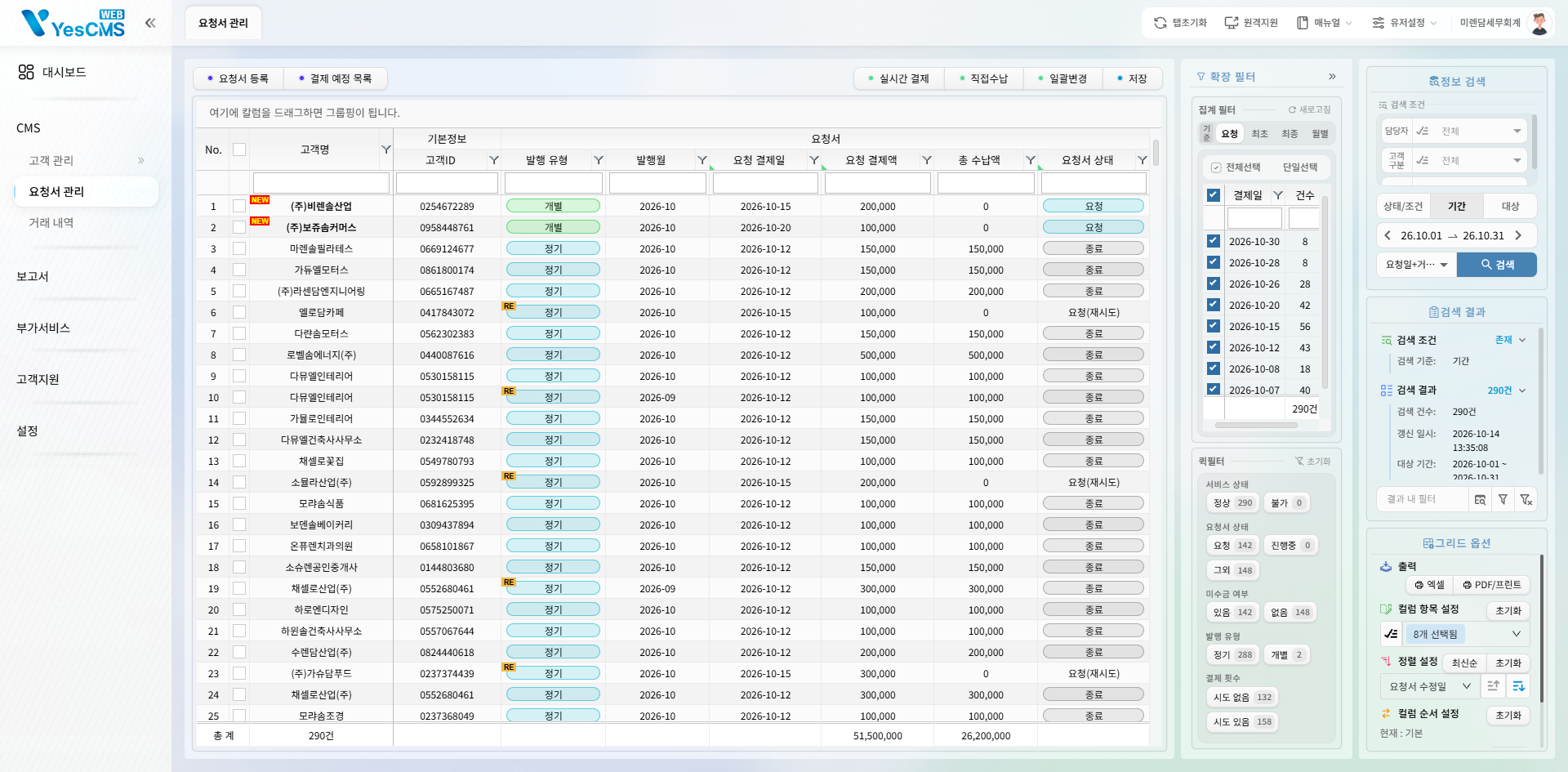Click the 집계 필터 horizontal scrollbar

[x=1256, y=425]
